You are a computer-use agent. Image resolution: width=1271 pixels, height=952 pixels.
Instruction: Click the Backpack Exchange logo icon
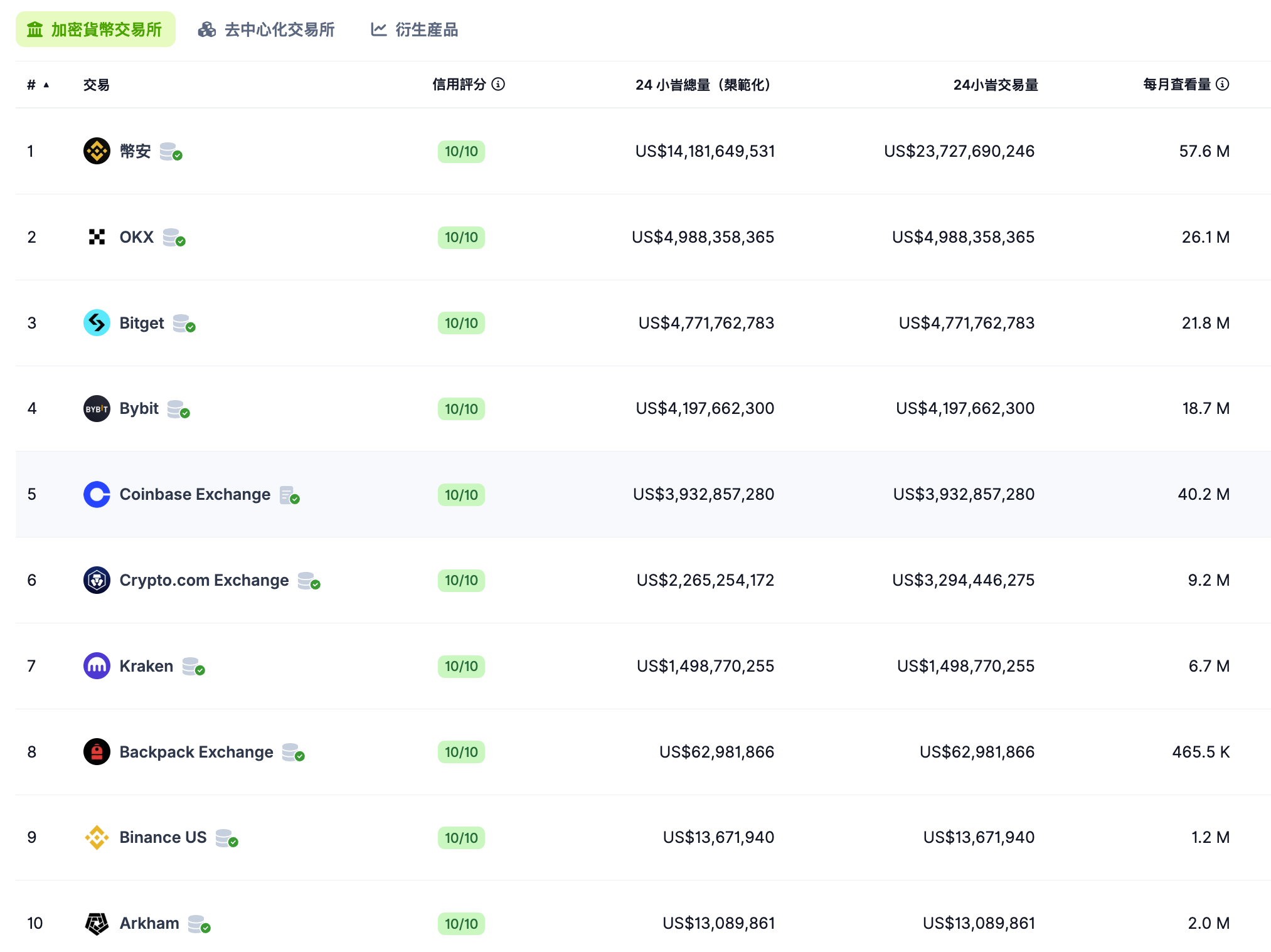coord(97,752)
